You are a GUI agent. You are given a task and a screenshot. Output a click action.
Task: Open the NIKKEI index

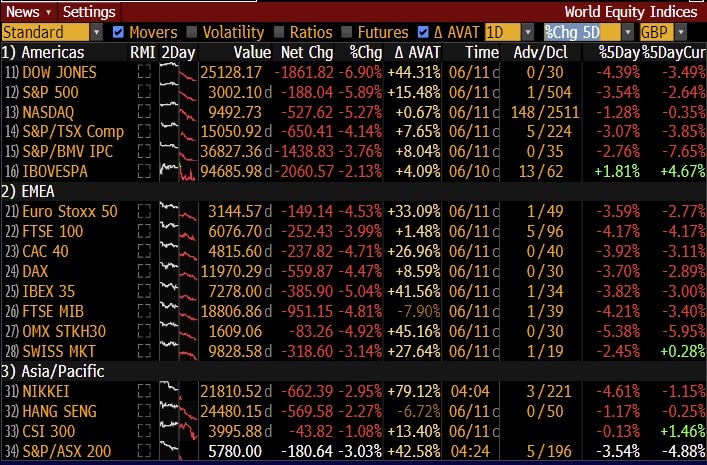click(46, 391)
